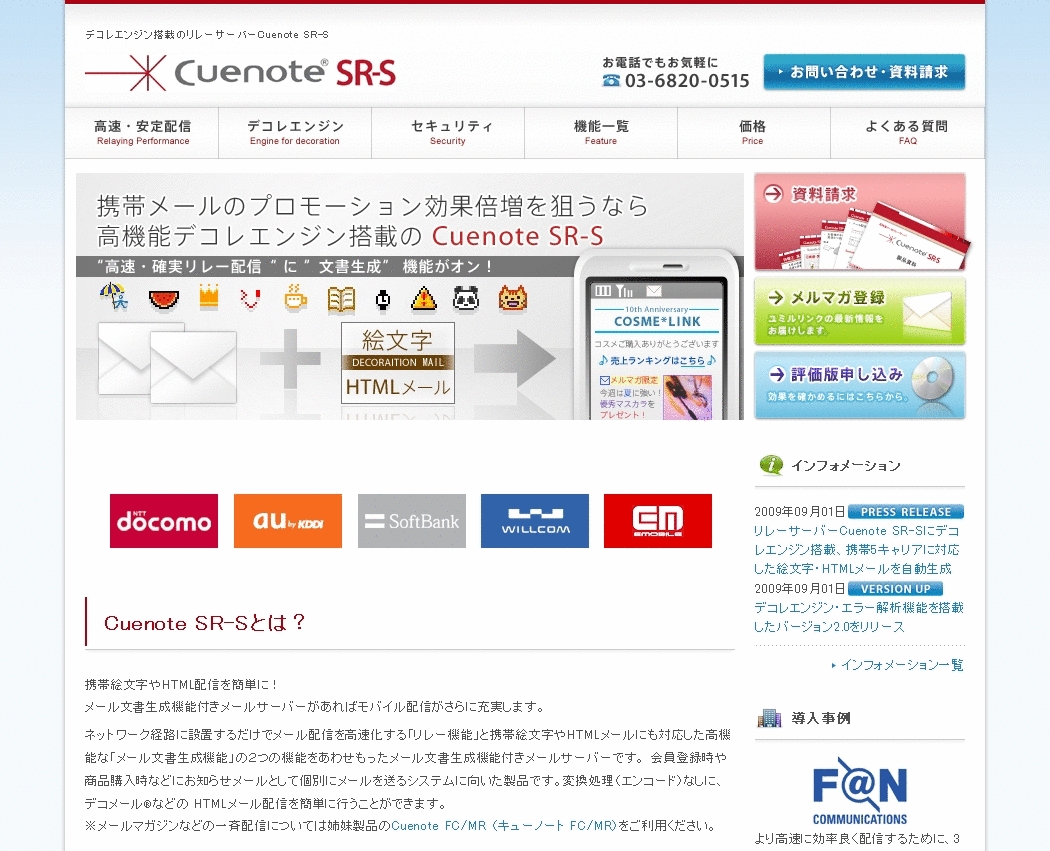This screenshot has width=1050, height=851.
Task: Click the phone number 03-6820-0515
Action: click(687, 81)
